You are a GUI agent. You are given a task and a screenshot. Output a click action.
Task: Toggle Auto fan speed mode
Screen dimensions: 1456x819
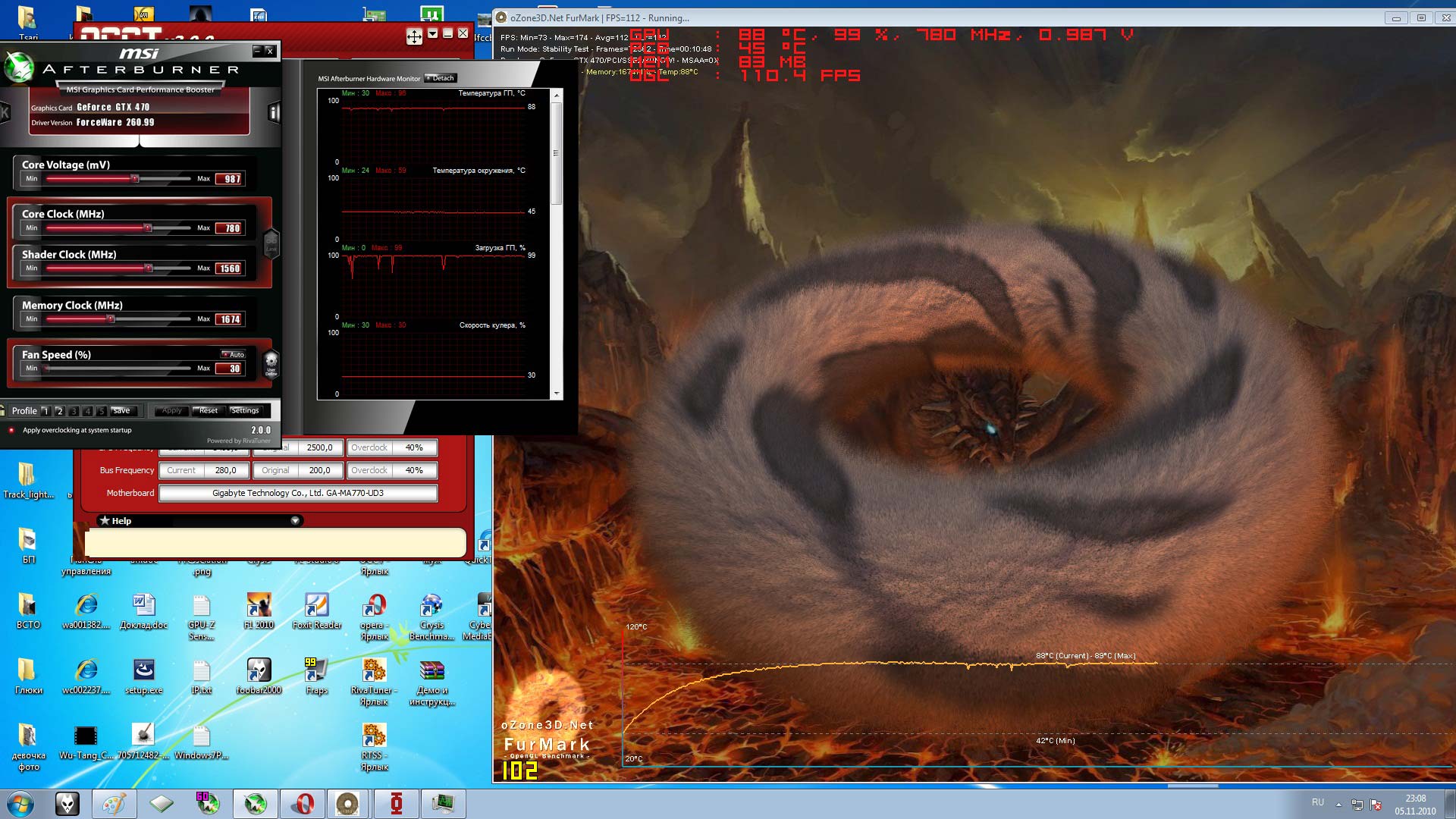coord(233,354)
